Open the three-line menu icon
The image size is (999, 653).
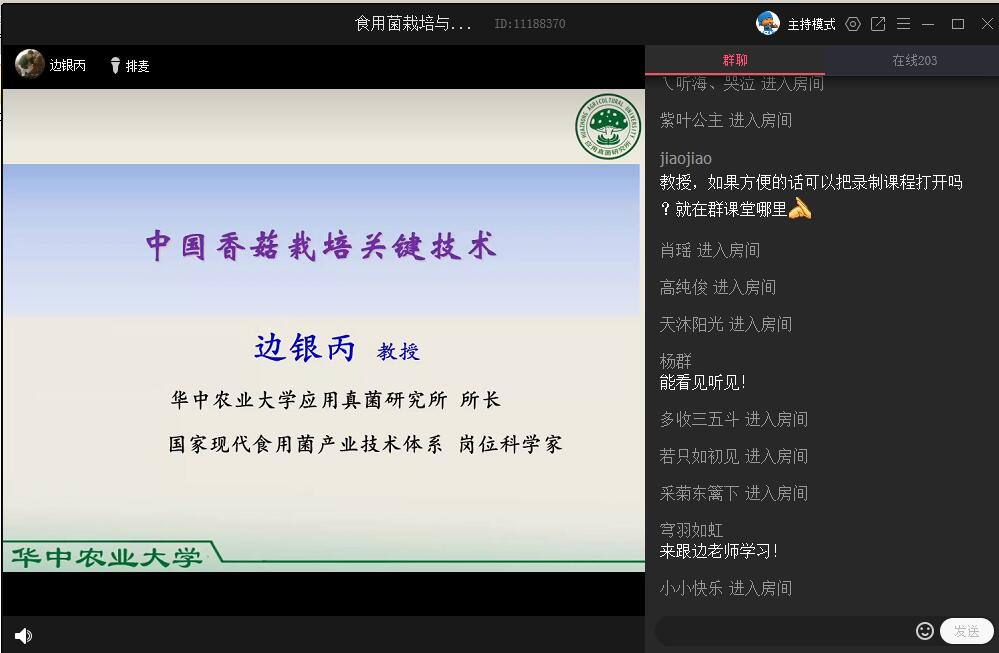tap(903, 24)
